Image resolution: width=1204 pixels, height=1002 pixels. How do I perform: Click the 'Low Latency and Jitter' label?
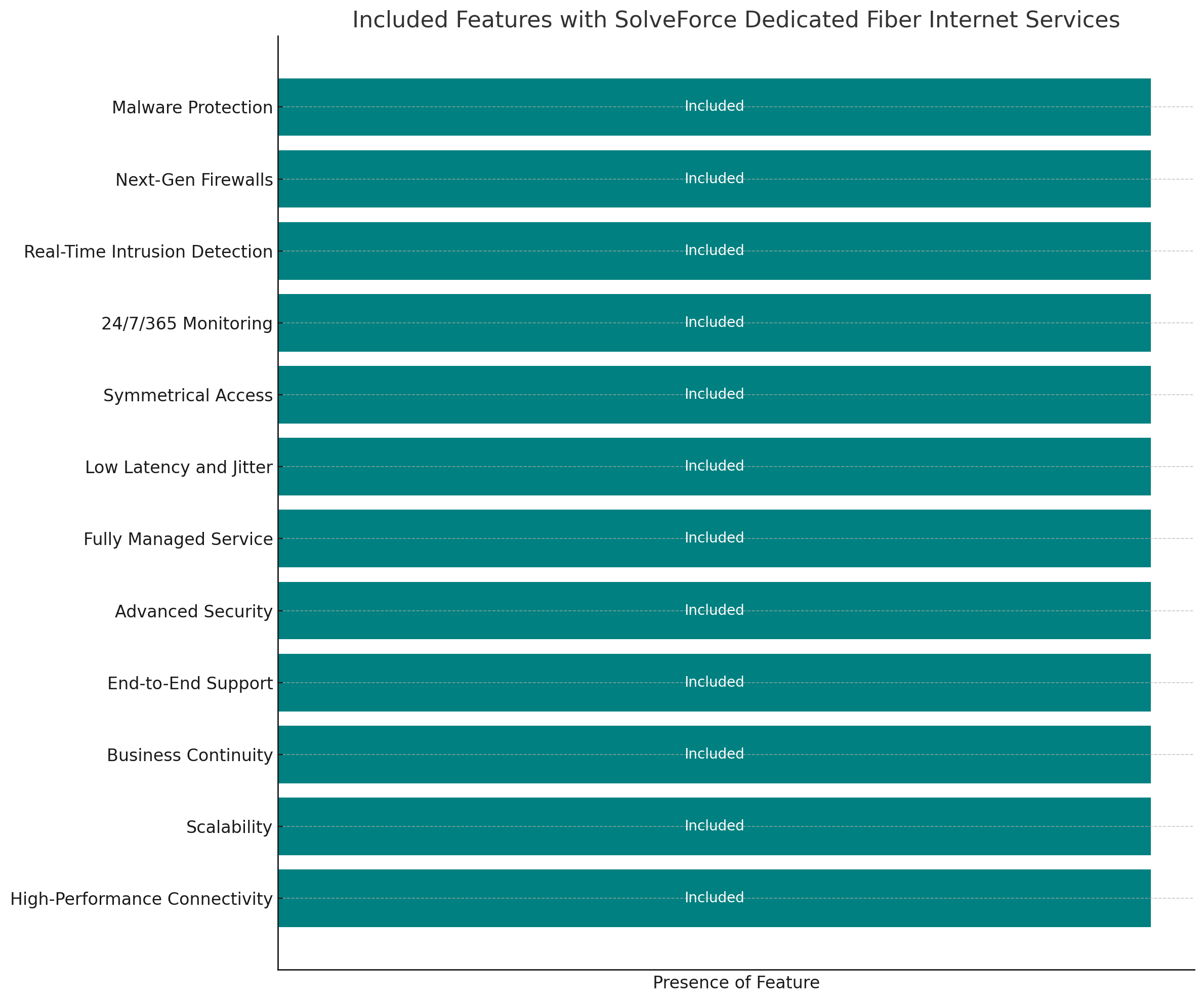point(179,467)
